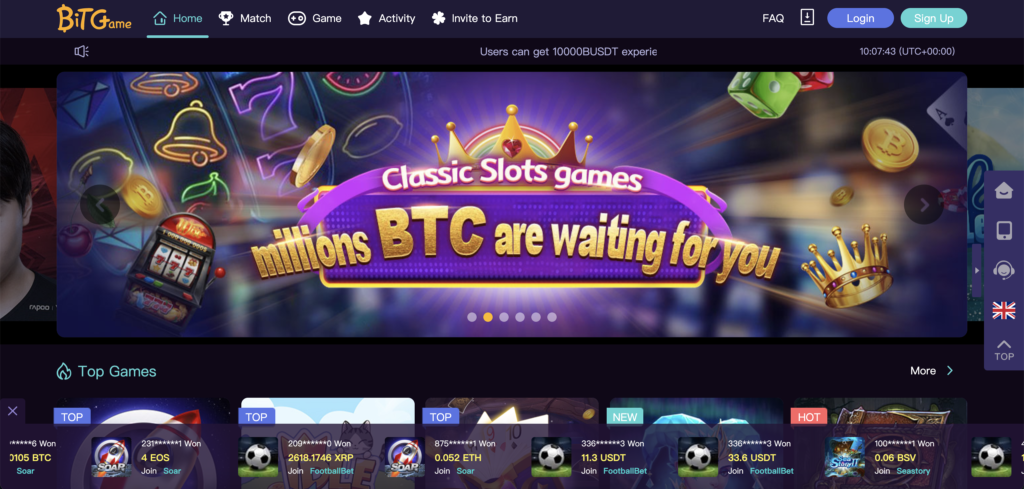Close the winners ticker bar
The image size is (1024, 489).
click(x=12, y=411)
